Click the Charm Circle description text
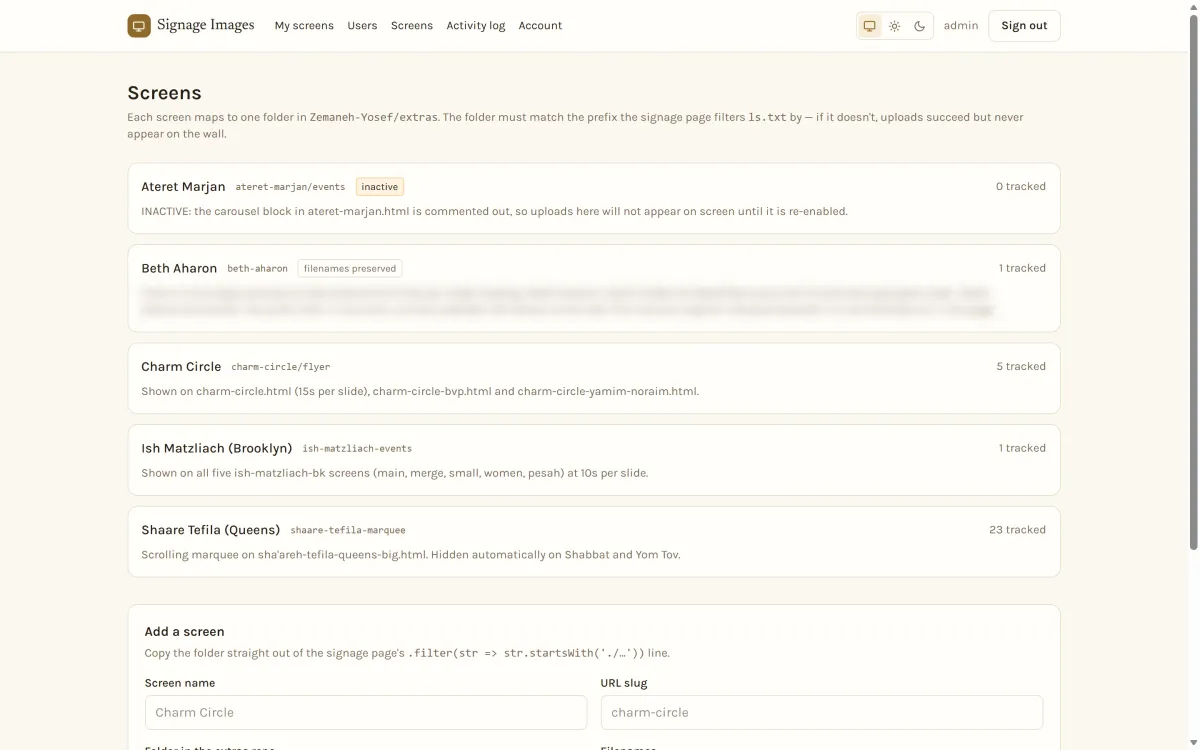 coord(420,392)
